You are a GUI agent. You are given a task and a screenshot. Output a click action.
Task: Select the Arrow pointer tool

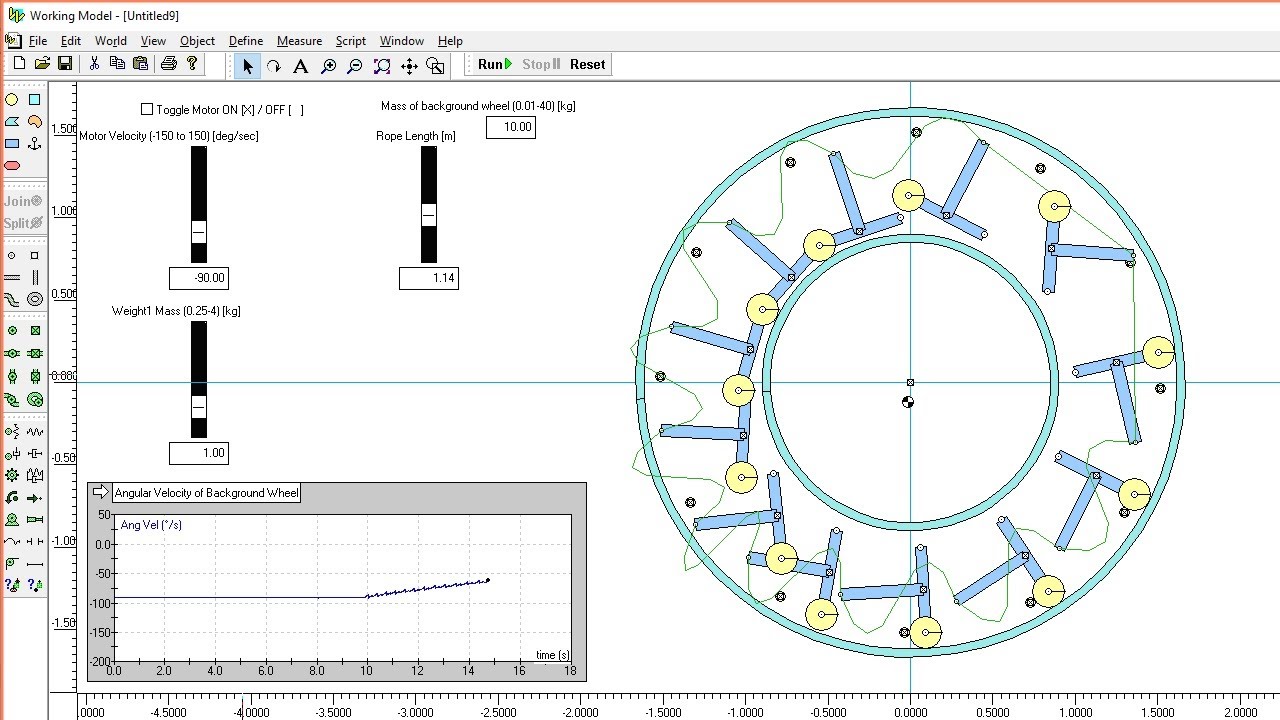247,66
